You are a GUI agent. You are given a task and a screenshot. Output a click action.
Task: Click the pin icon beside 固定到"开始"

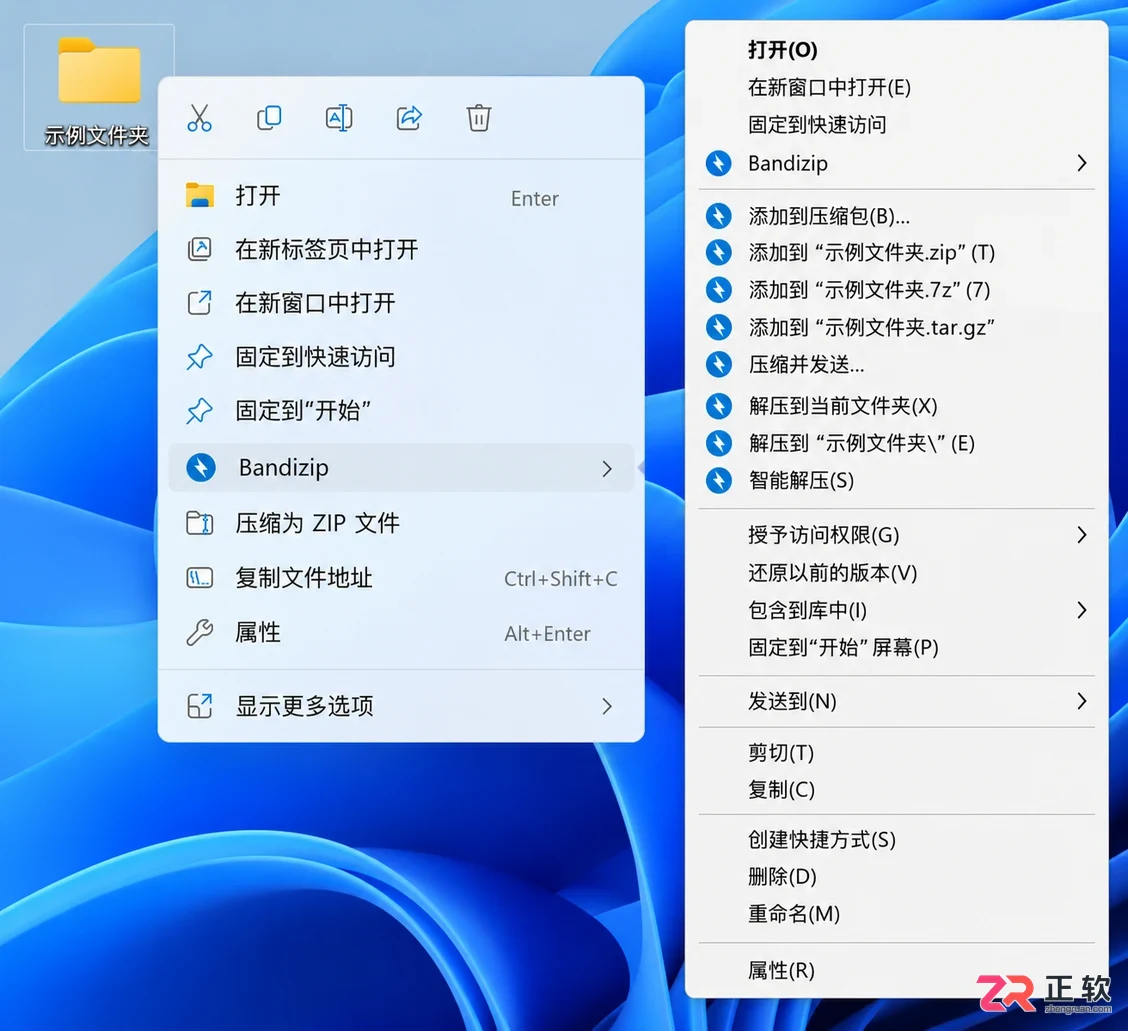199,411
